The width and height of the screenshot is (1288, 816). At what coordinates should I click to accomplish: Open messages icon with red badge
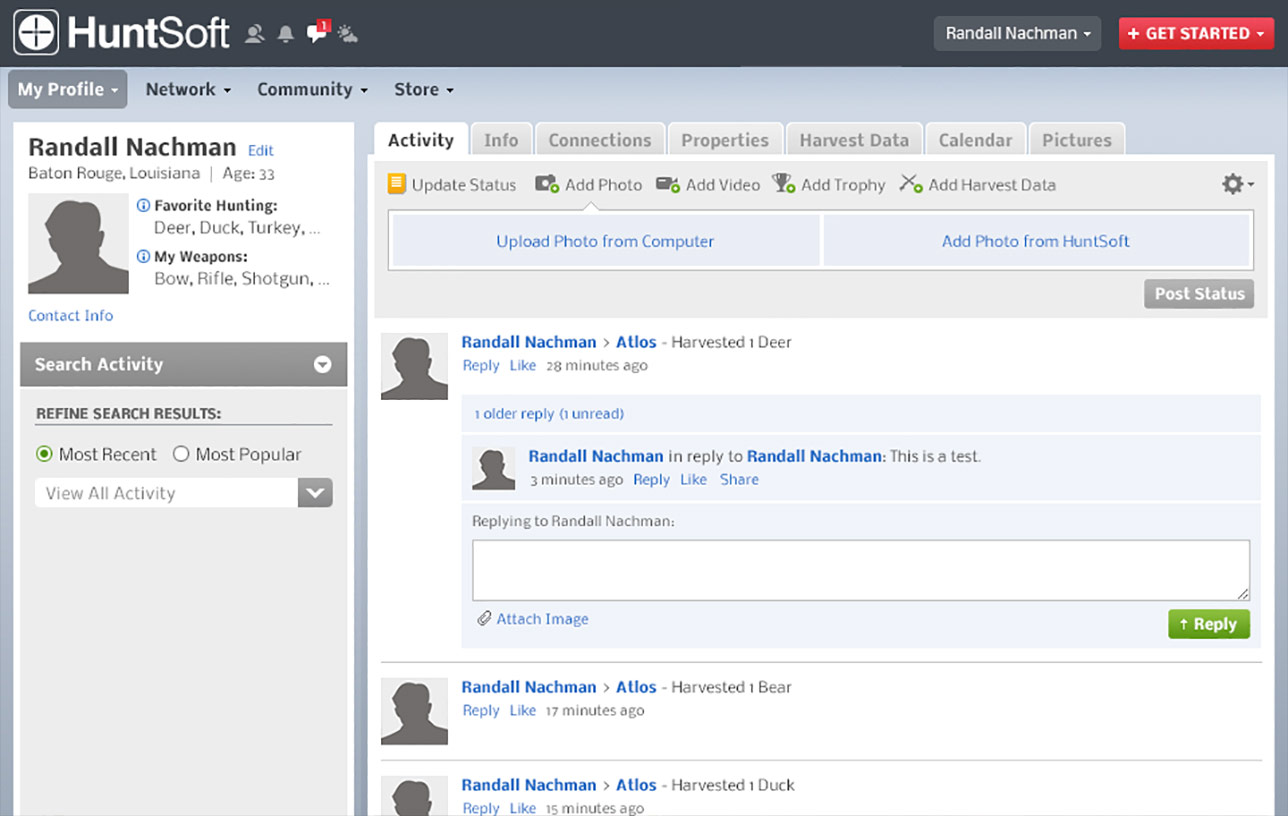coord(318,32)
